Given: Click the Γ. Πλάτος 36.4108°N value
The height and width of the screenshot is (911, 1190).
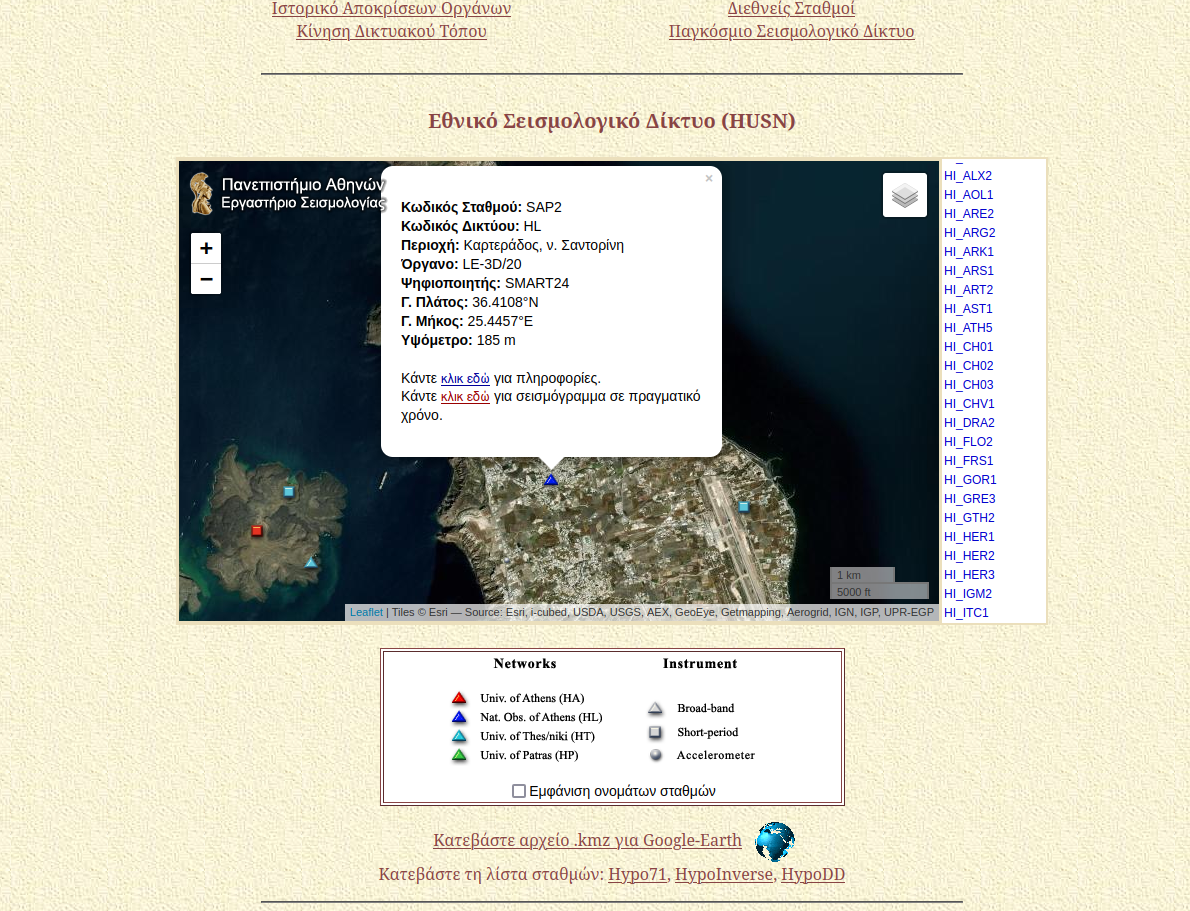Looking at the screenshot, I should pos(505,302).
